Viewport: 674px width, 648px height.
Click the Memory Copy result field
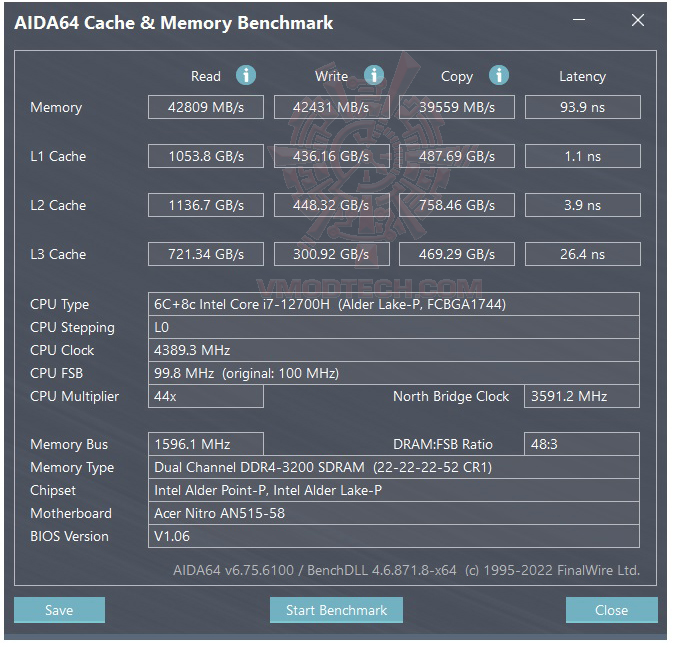pos(457,107)
